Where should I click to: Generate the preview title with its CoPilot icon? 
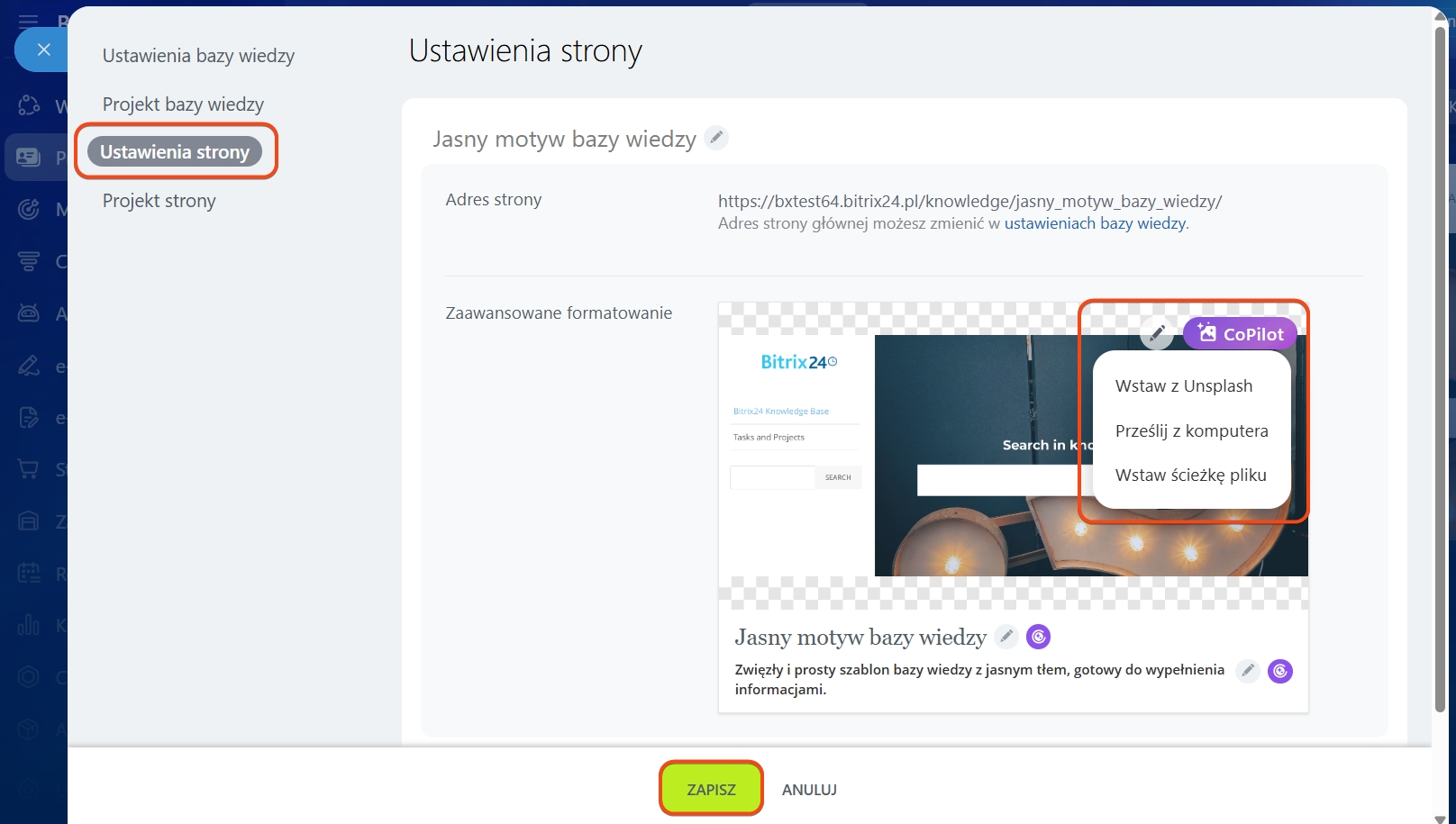pos(1039,637)
